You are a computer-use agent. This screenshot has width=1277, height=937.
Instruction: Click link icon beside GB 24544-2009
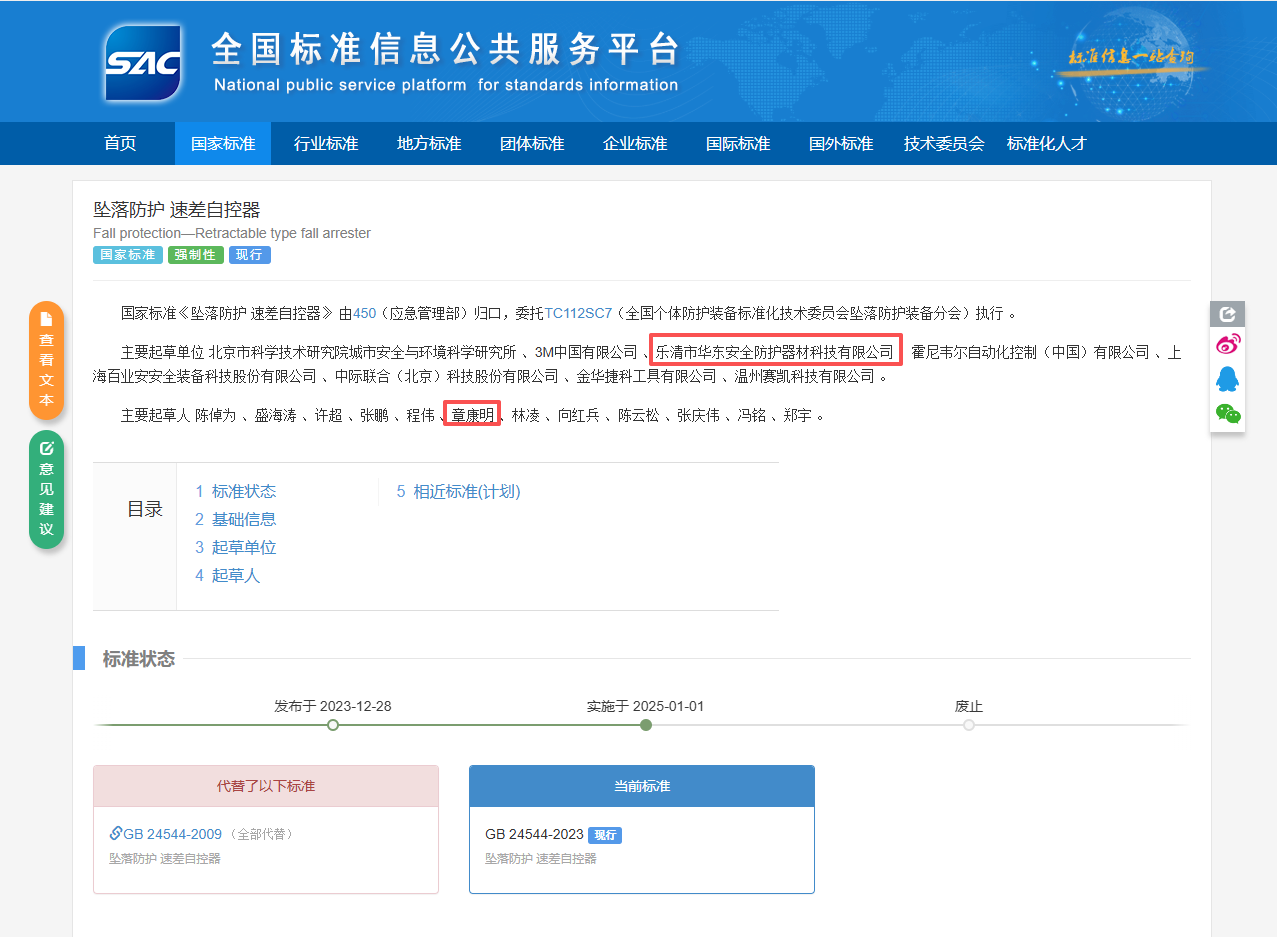(x=116, y=833)
